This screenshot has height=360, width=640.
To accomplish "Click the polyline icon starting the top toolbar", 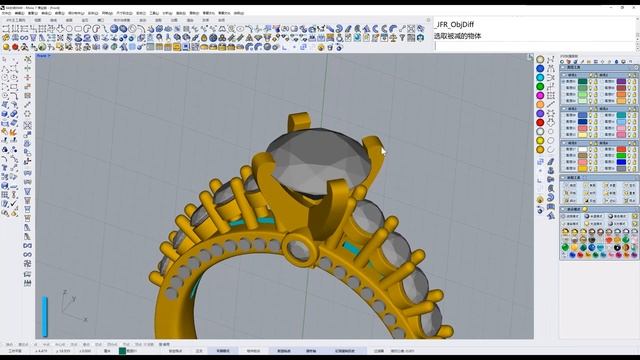I will pyautogui.click(x=6, y=29).
